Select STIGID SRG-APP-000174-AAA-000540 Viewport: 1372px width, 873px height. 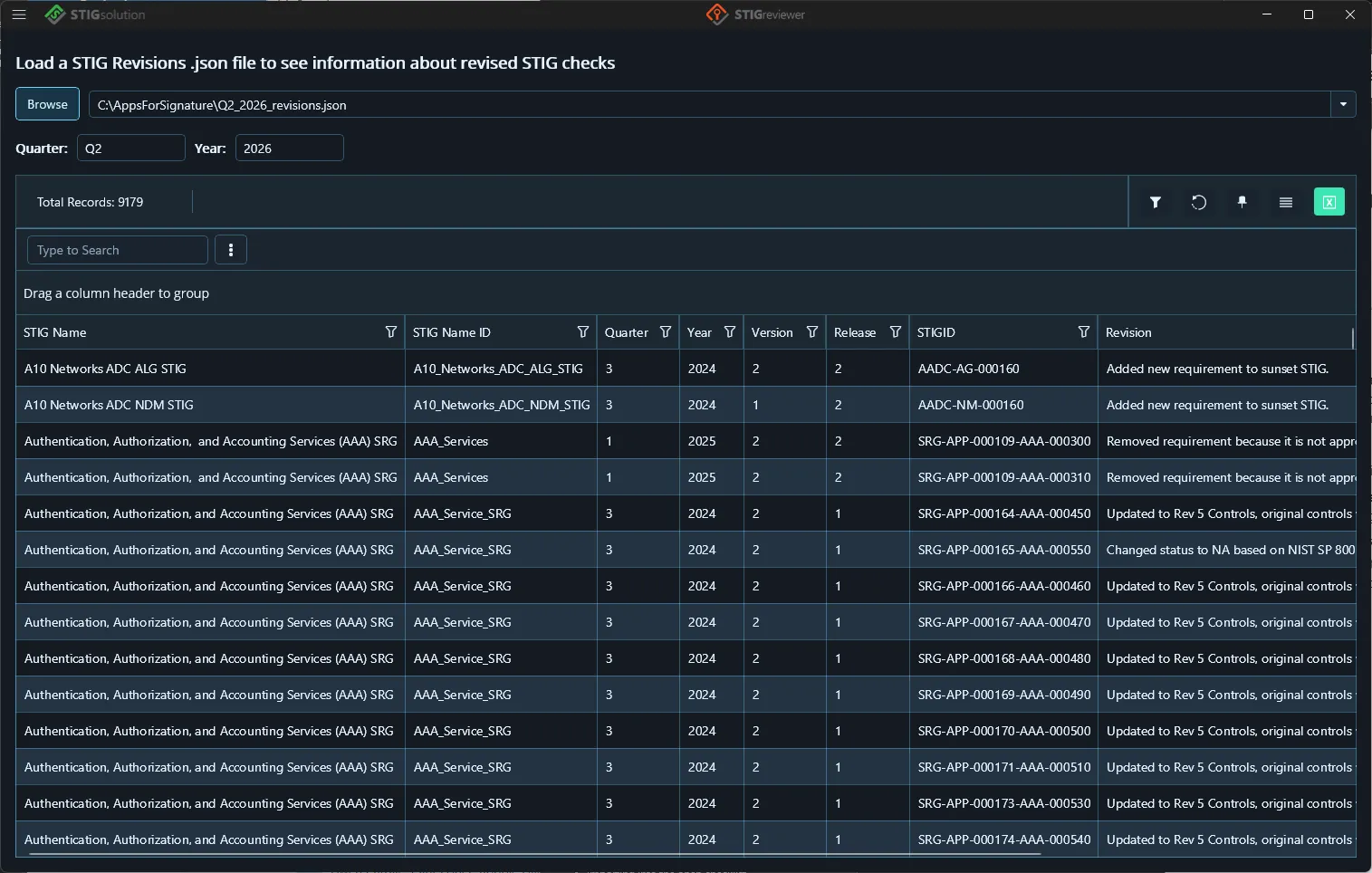point(1004,839)
